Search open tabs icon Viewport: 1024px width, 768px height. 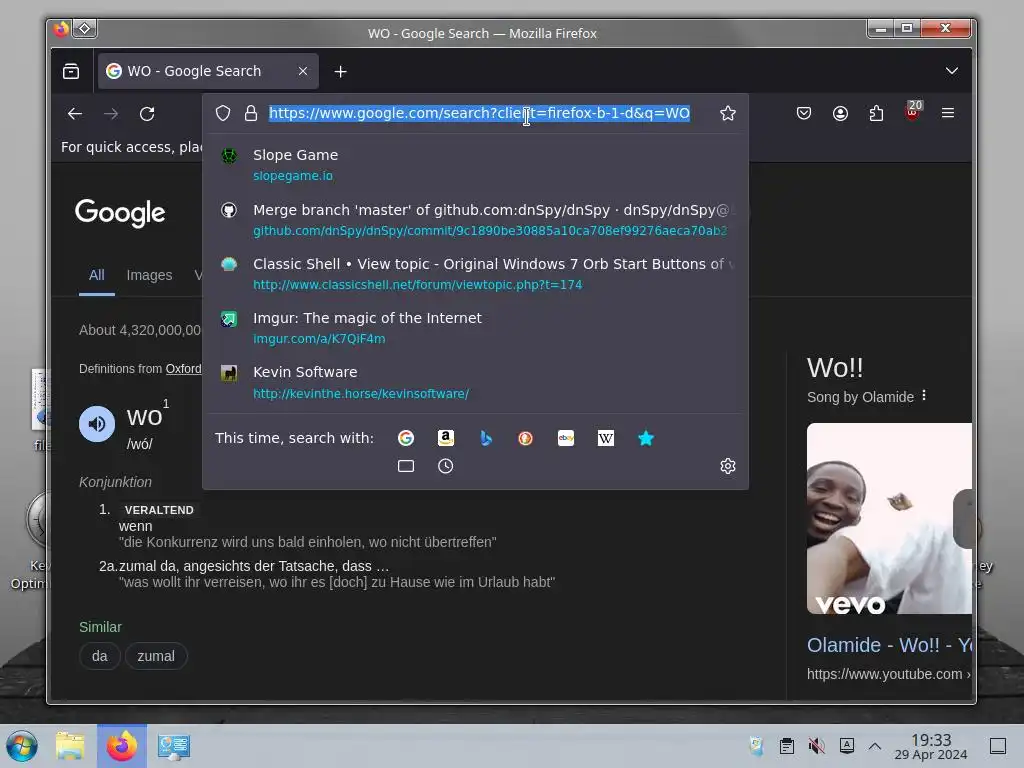pos(406,466)
